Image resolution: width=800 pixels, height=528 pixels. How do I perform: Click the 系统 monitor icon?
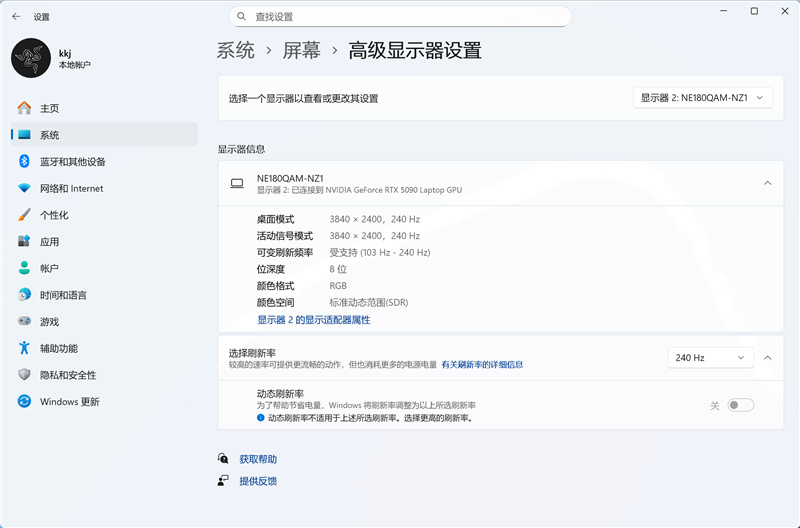point(24,135)
